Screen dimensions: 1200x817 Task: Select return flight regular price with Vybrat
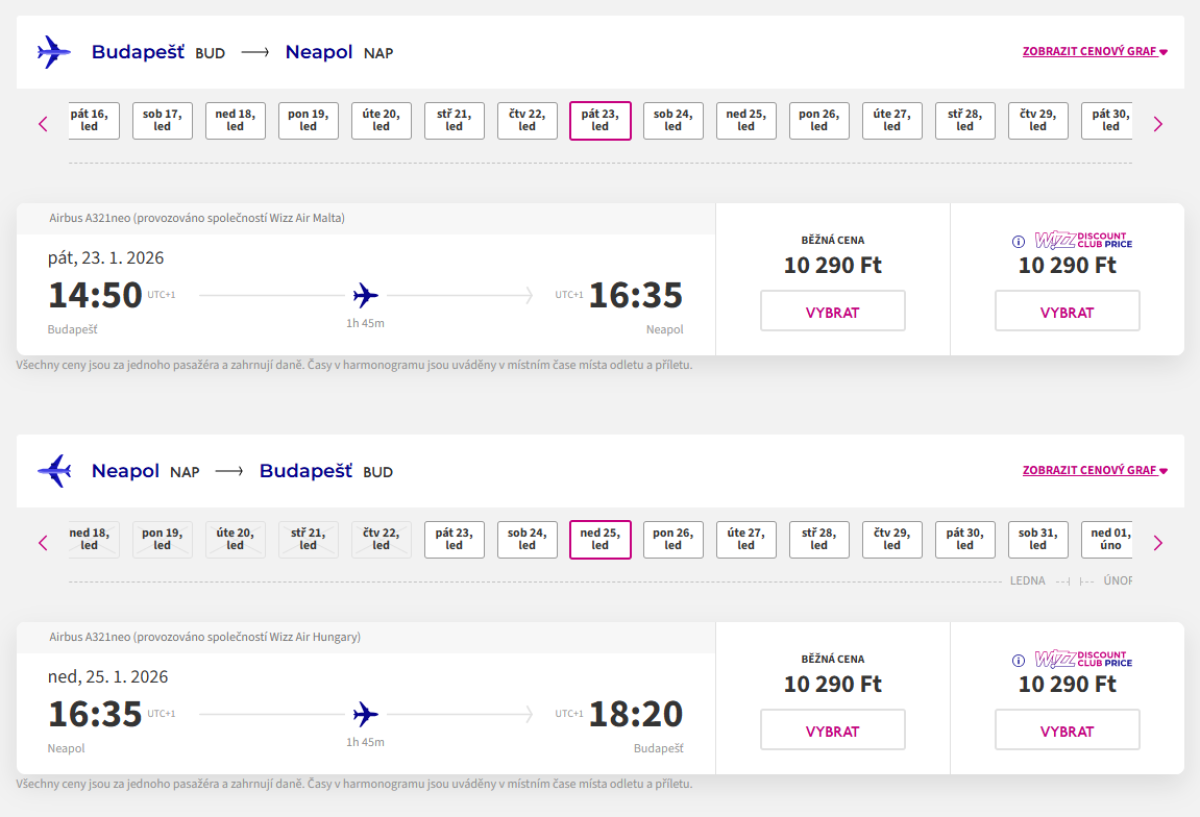tap(832, 730)
